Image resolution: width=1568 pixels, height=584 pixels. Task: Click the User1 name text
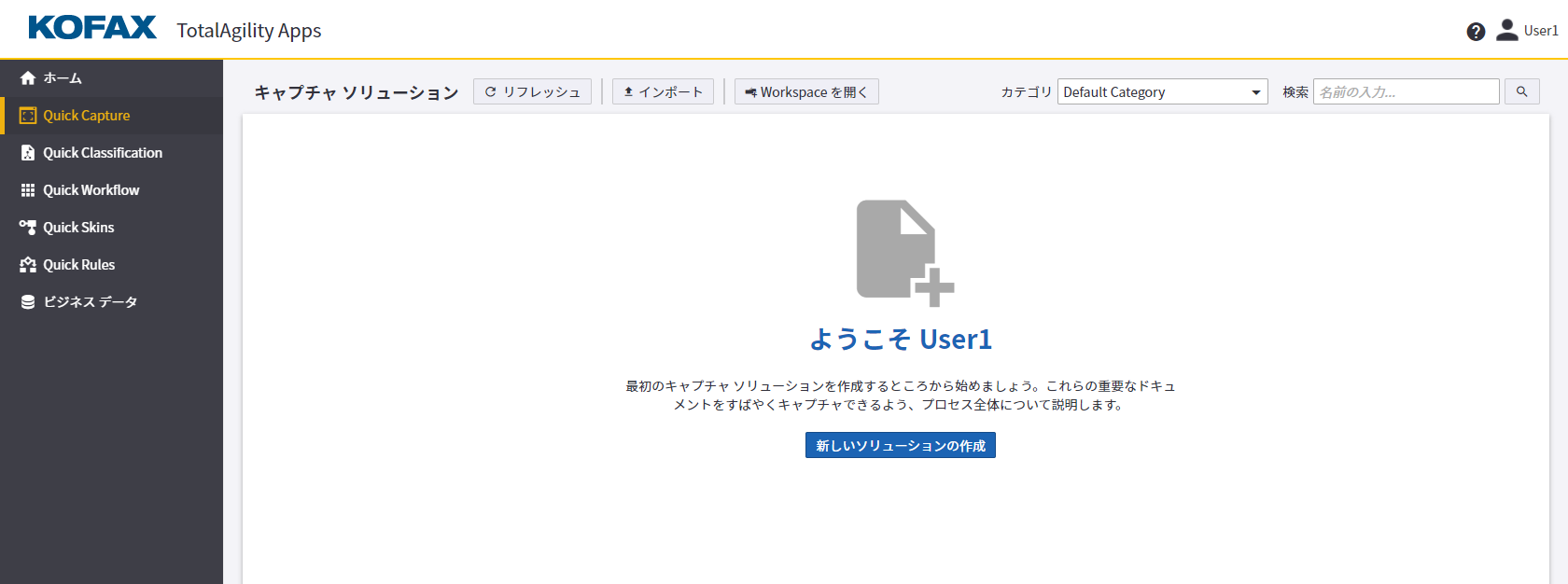[x=1541, y=31]
